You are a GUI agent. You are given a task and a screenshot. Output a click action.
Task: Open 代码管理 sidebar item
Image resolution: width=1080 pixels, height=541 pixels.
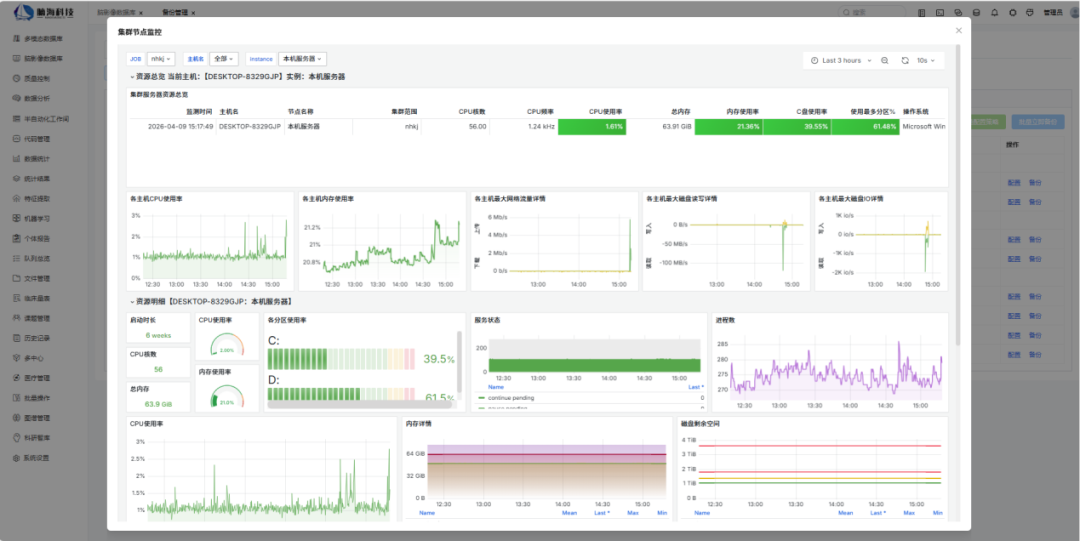(x=37, y=139)
